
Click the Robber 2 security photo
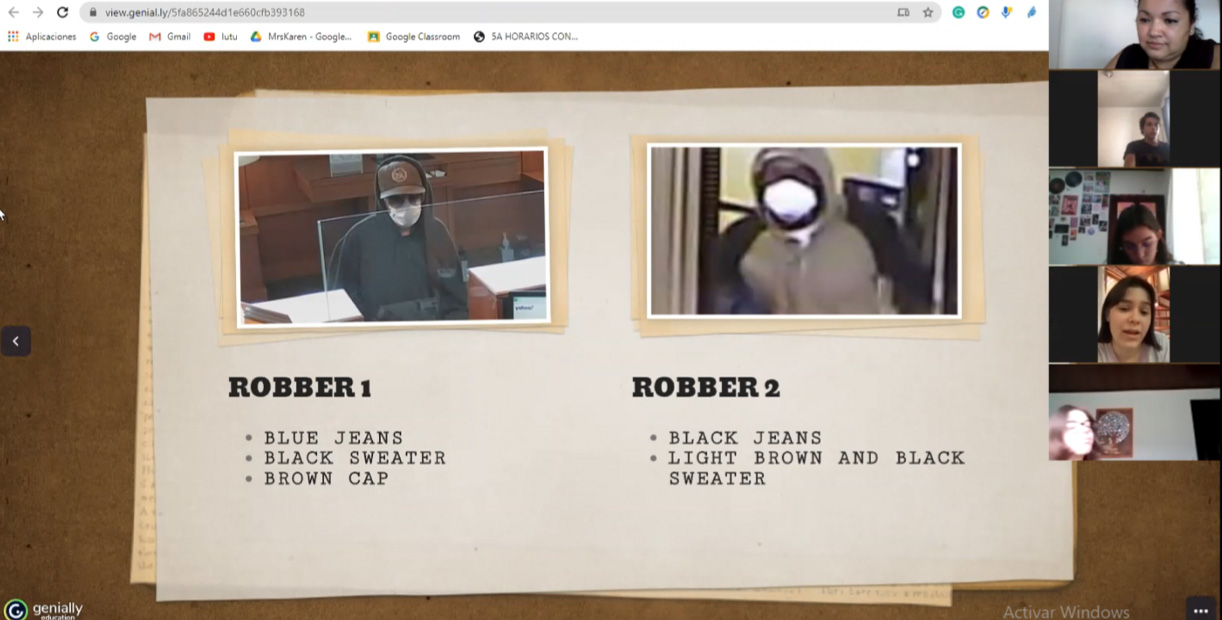[804, 231]
